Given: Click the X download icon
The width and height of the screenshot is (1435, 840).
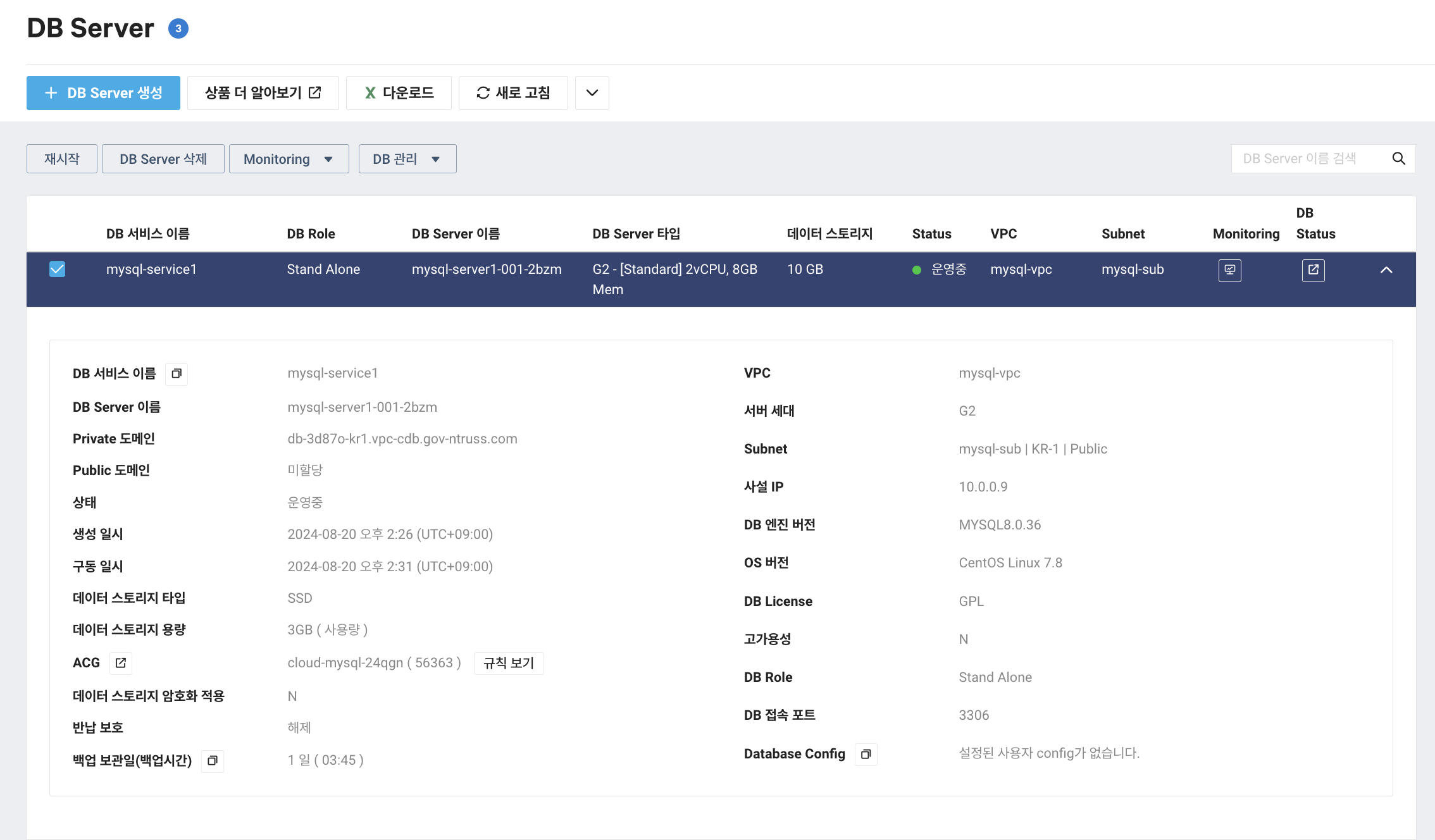Looking at the screenshot, I should pos(370,92).
